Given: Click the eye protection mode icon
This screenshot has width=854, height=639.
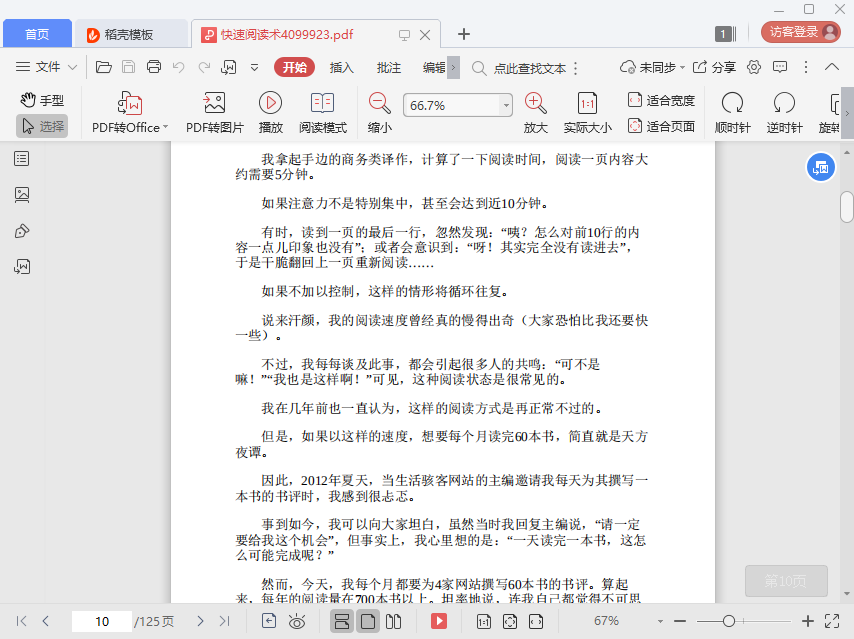Looking at the screenshot, I should (297, 621).
